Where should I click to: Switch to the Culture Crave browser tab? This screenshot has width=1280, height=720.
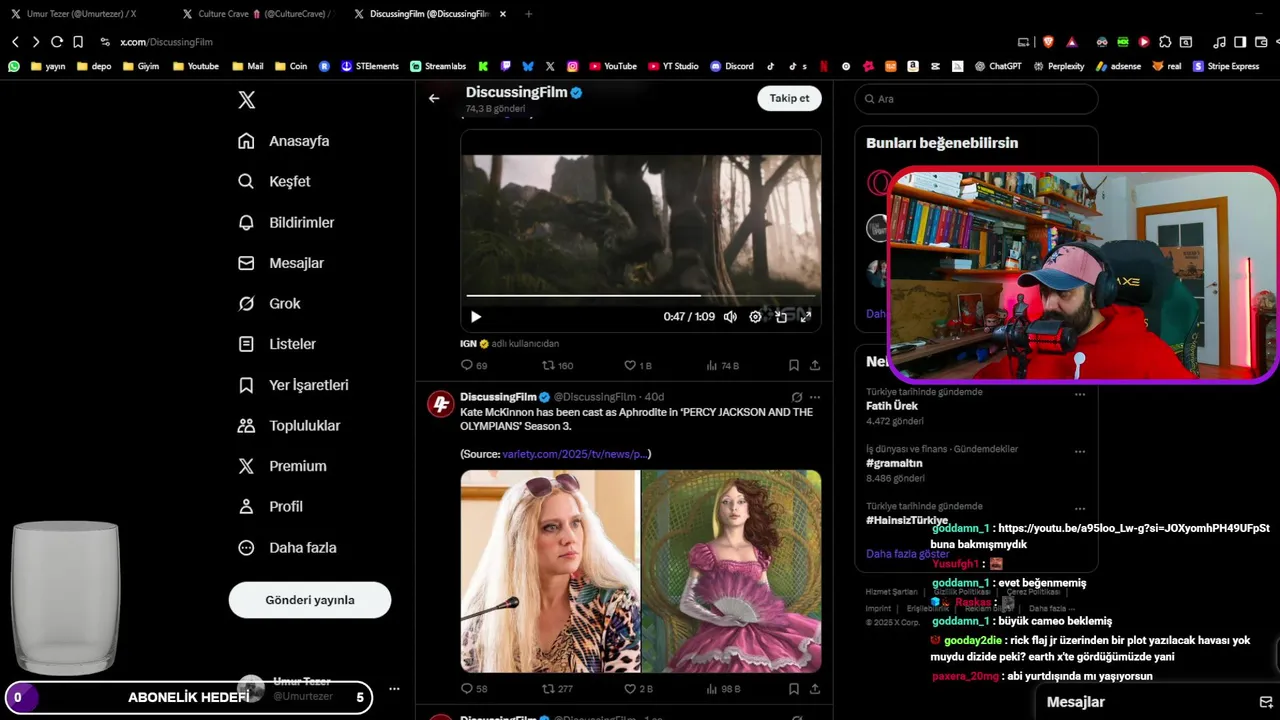(255, 14)
